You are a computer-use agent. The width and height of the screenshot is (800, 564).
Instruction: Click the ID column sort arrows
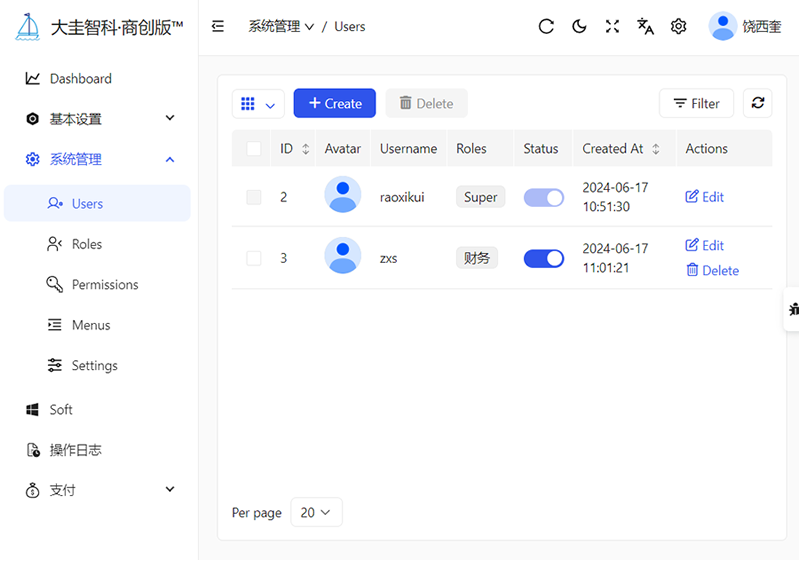pos(306,149)
